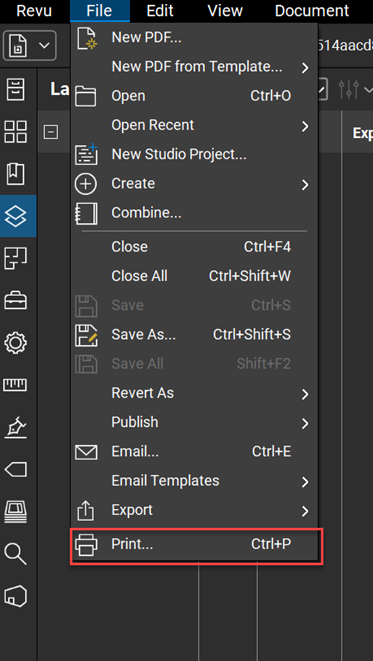Expand the Create submenu arrow

pyautogui.click(x=305, y=185)
